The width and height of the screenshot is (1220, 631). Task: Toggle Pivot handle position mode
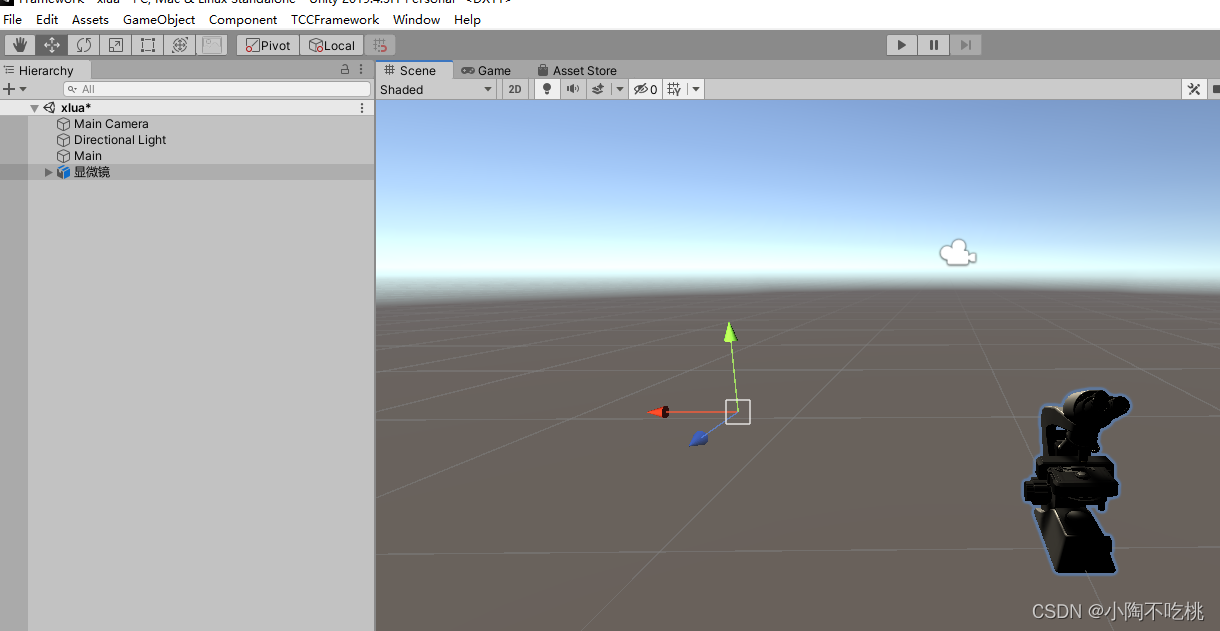[x=267, y=44]
